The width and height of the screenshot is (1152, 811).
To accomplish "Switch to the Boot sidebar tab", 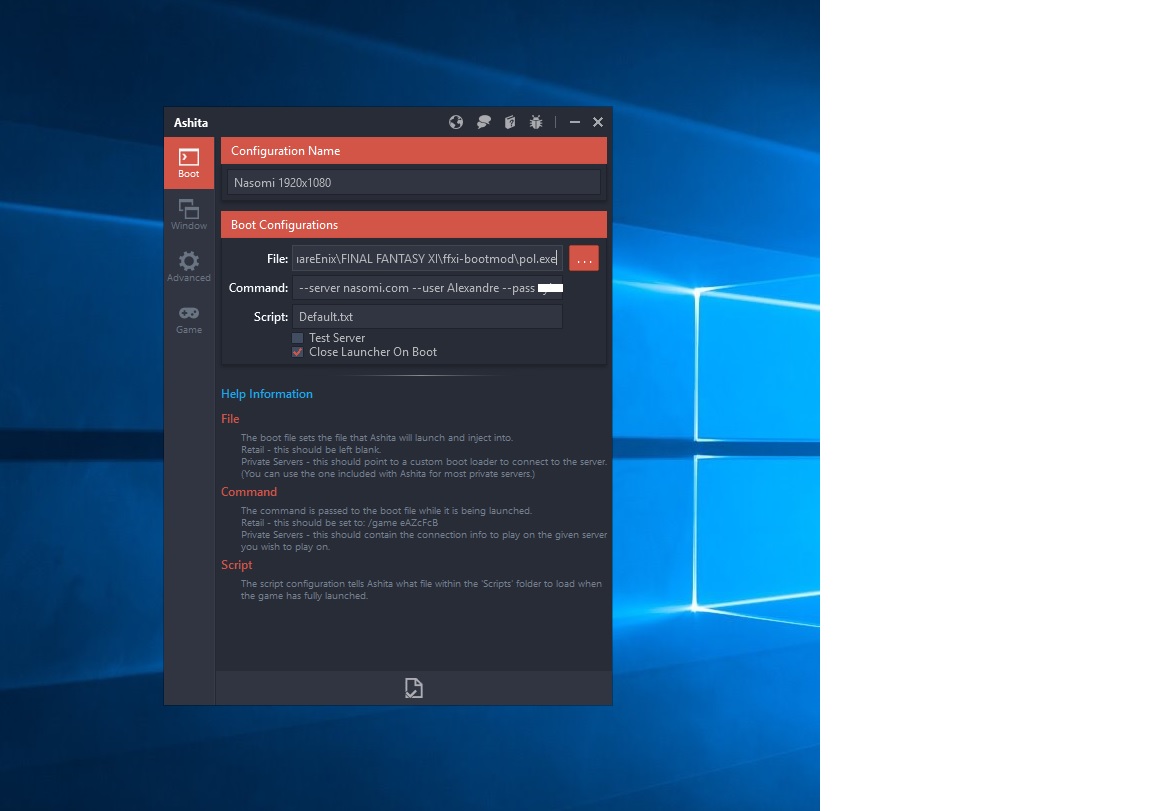I will [x=189, y=163].
